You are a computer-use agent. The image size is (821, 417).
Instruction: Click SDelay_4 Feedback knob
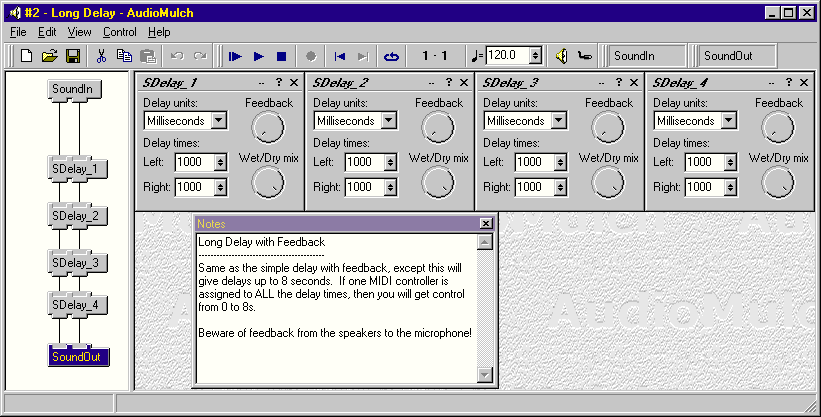pyautogui.click(x=778, y=128)
